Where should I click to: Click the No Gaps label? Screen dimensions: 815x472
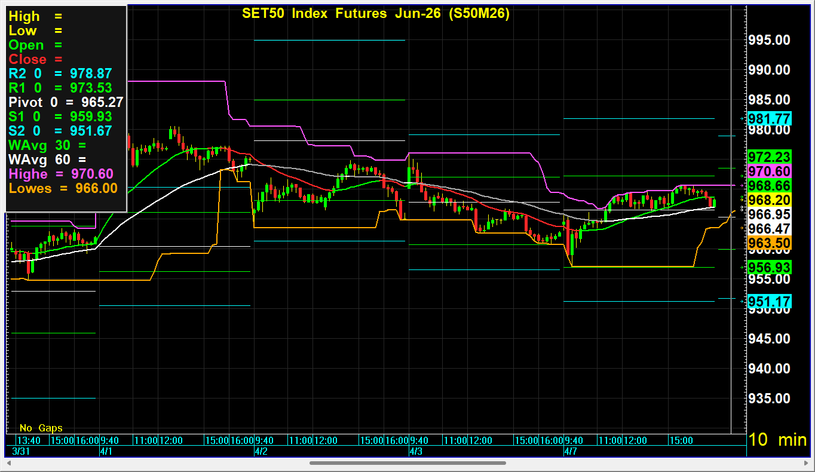coord(40,426)
